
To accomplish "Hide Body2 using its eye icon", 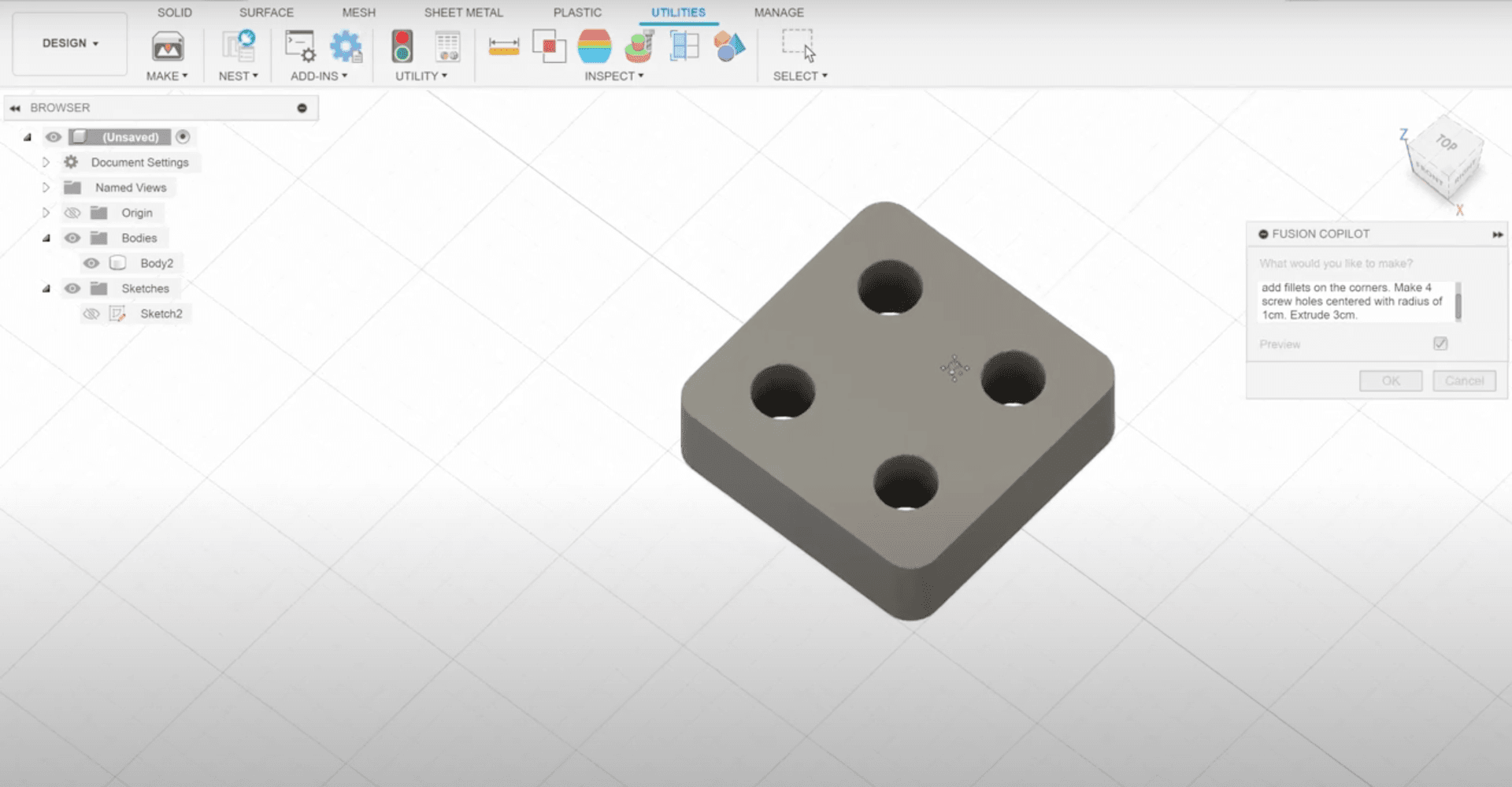I will [91, 263].
